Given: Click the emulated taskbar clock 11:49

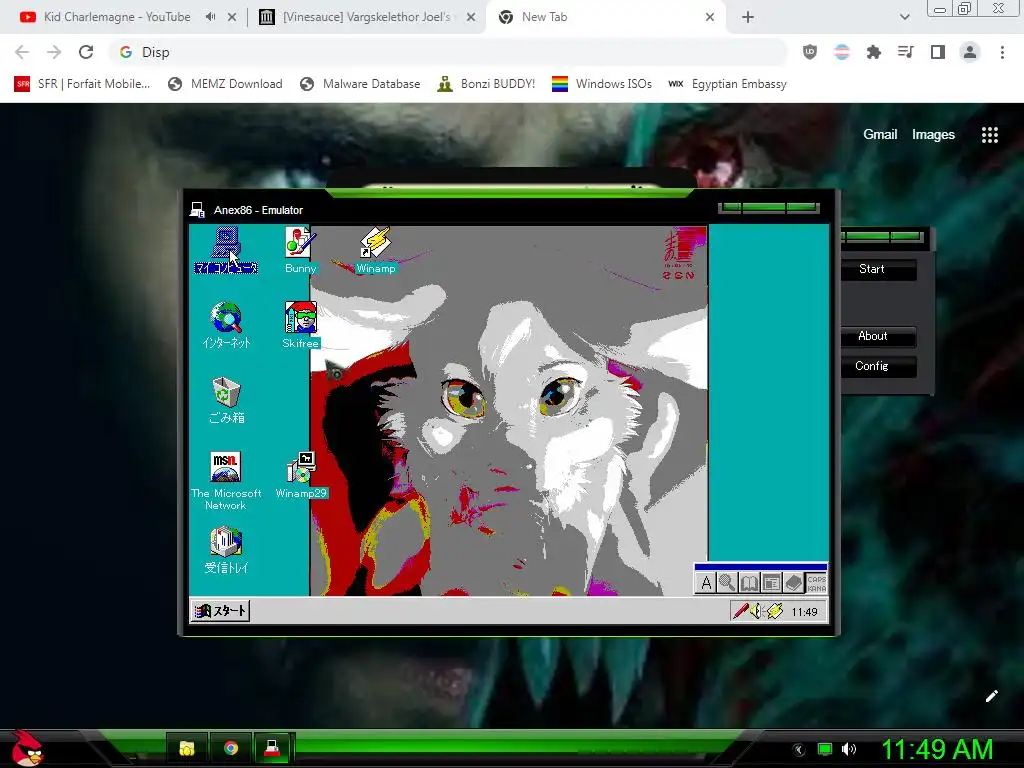Looking at the screenshot, I should click(805, 612).
